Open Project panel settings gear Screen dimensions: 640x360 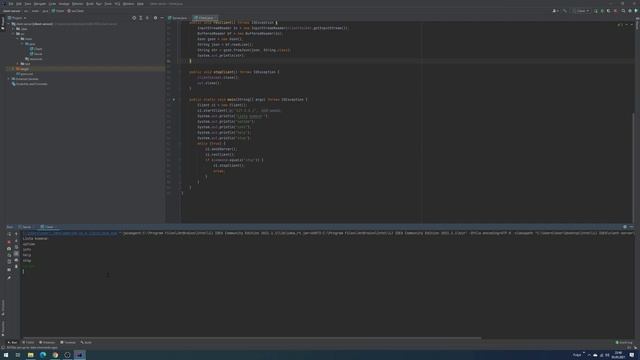pos(155,18)
